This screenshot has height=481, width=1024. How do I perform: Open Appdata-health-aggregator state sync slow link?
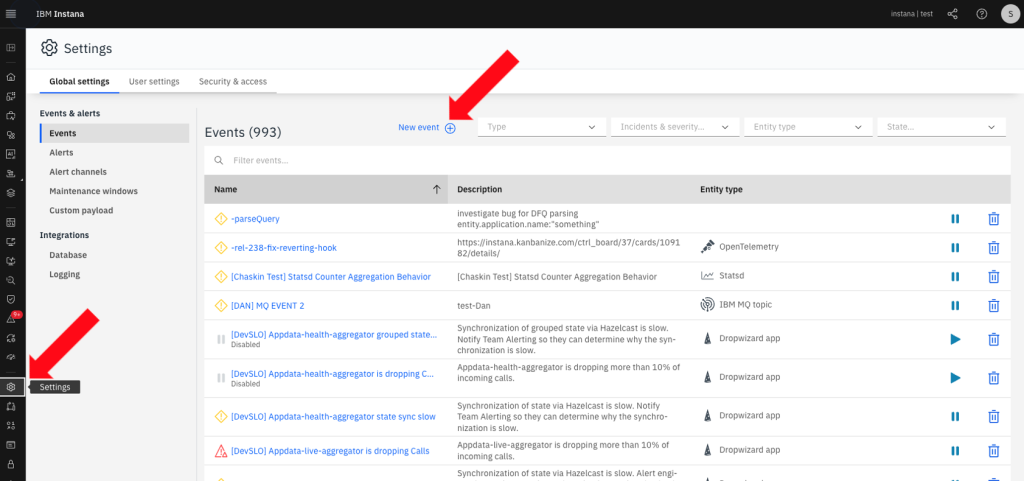tap(333, 416)
